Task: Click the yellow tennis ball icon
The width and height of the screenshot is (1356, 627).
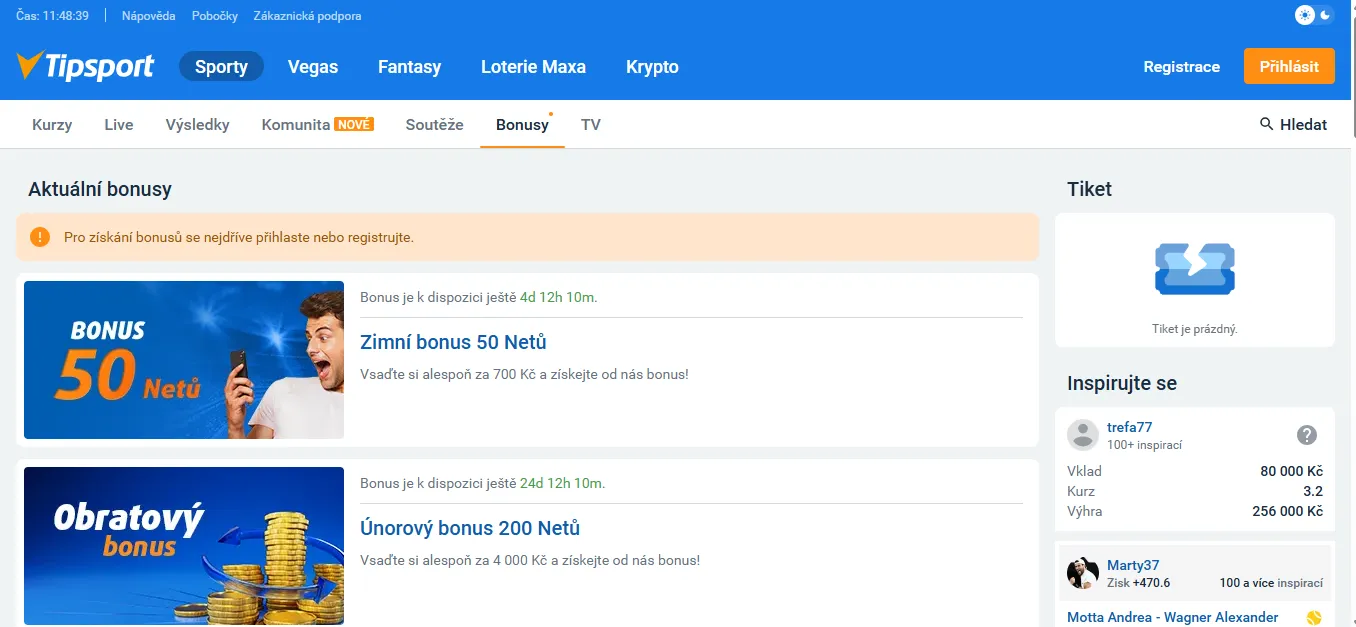Action: point(1314,617)
